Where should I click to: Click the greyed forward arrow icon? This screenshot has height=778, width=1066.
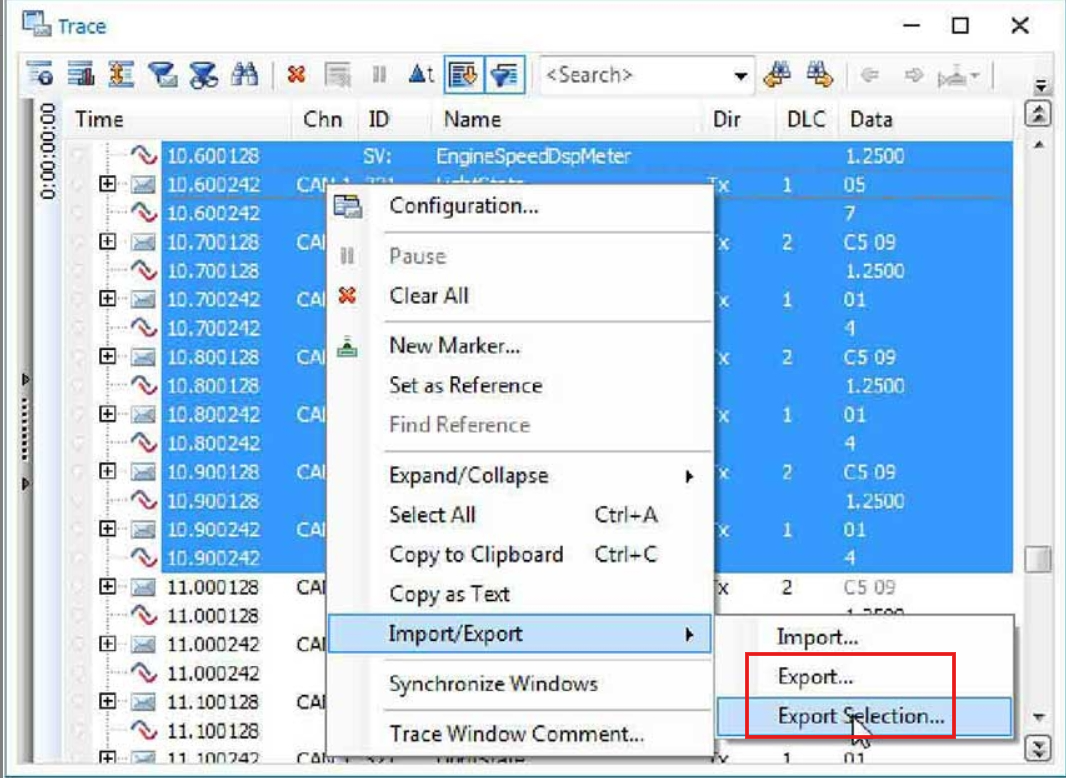[913, 75]
